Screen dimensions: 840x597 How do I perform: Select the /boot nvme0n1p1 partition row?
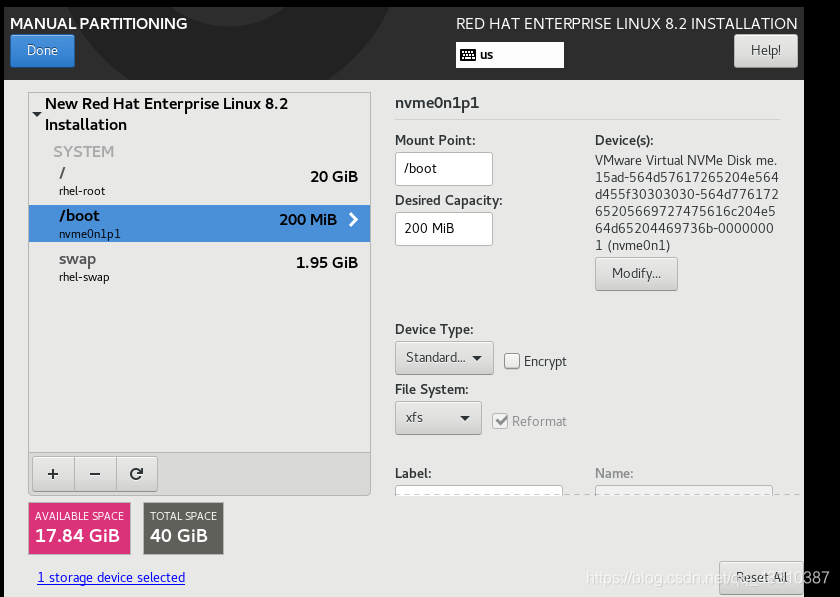(x=199, y=223)
